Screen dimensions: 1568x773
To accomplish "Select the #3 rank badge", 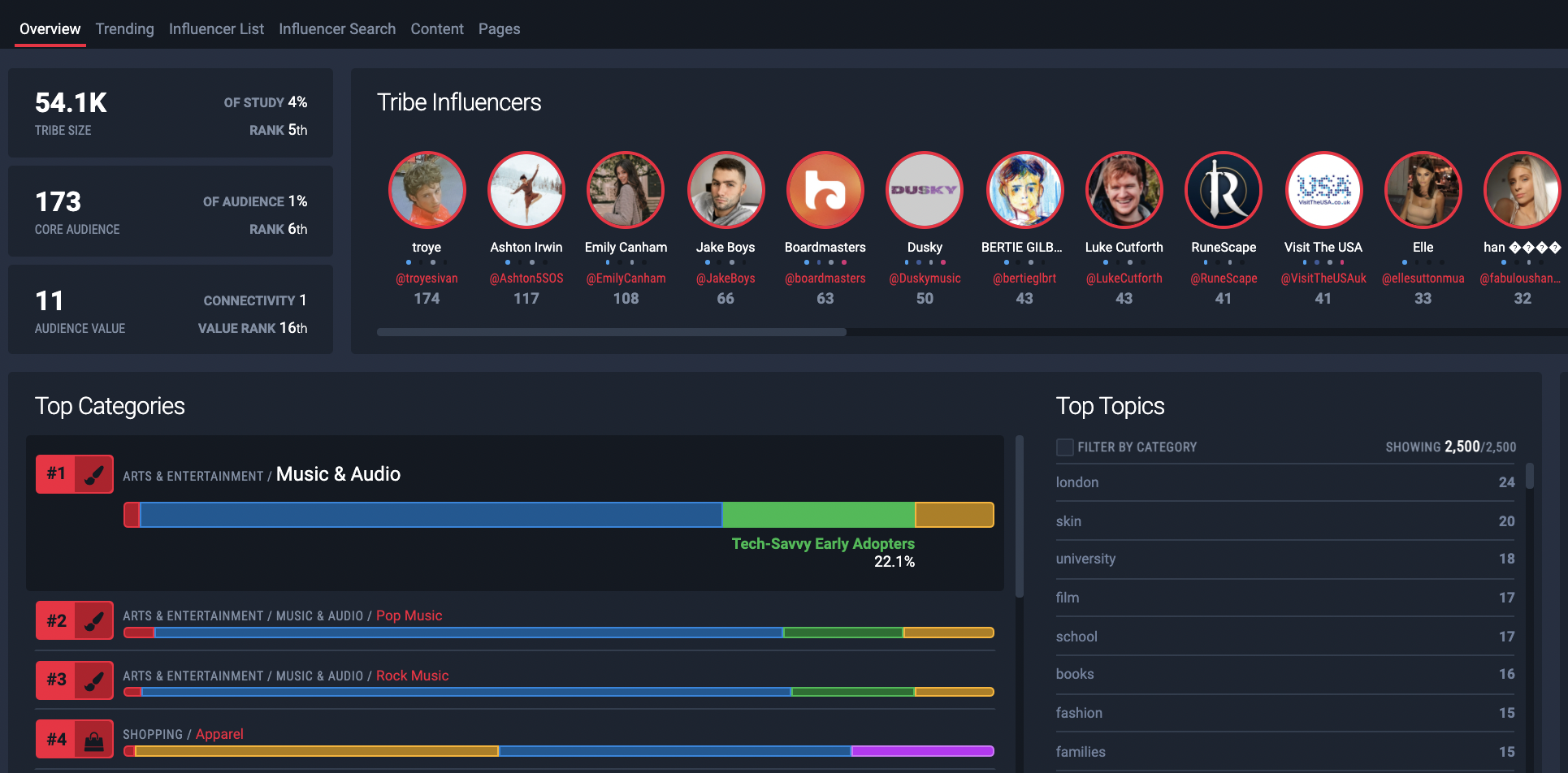I will [x=56, y=680].
